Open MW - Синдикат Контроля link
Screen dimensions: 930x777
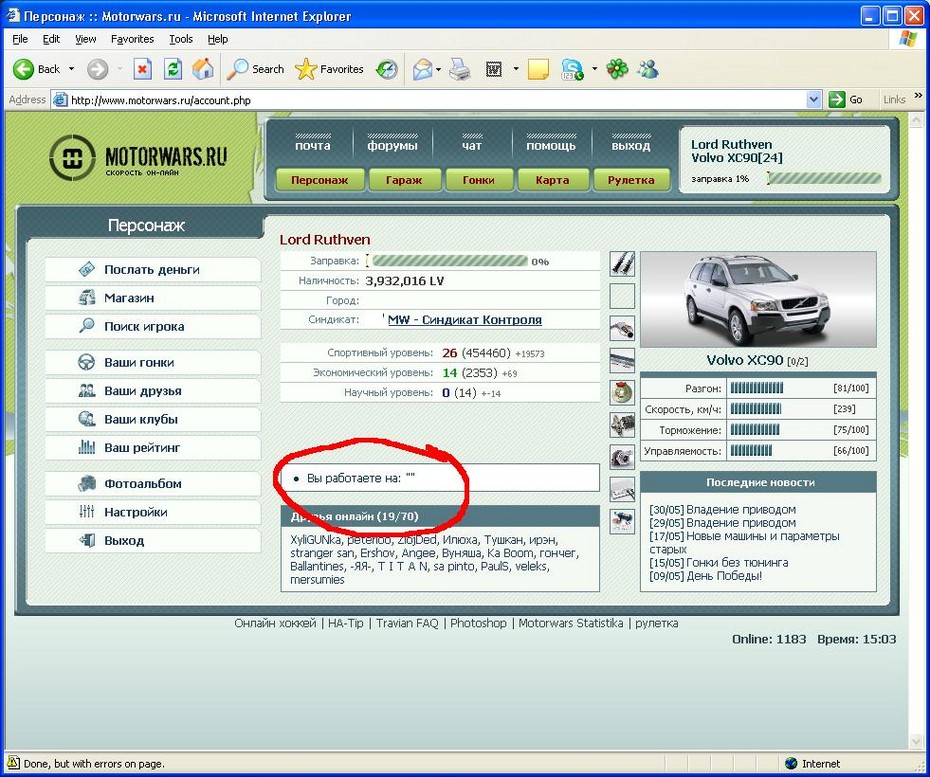pyautogui.click(x=464, y=320)
